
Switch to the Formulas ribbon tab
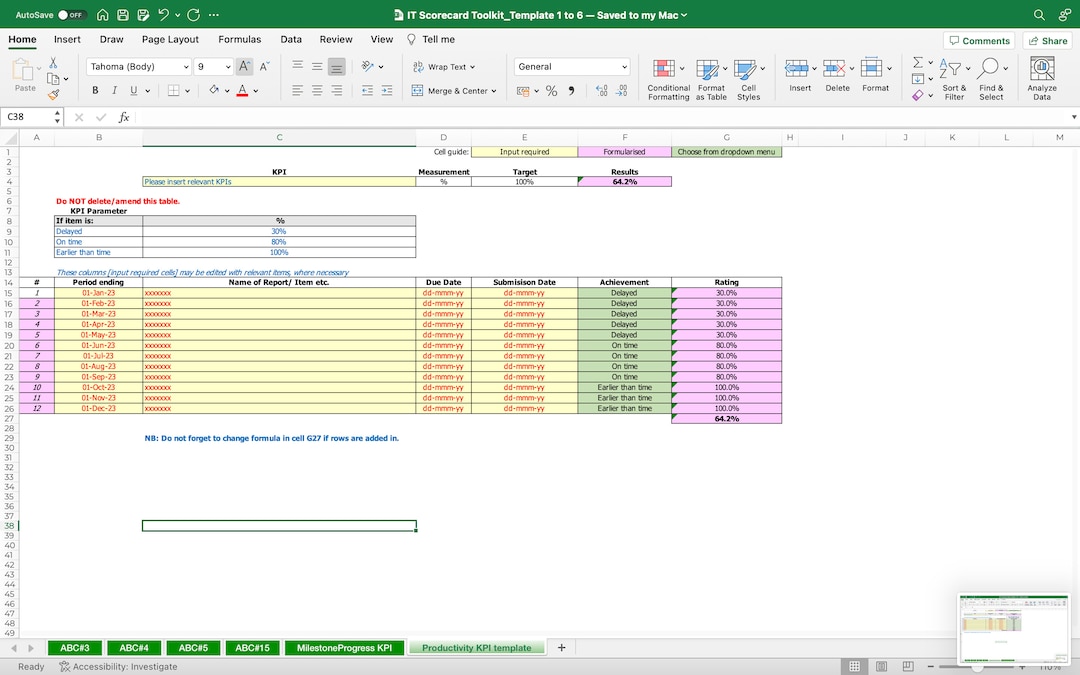(x=239, y=39)
